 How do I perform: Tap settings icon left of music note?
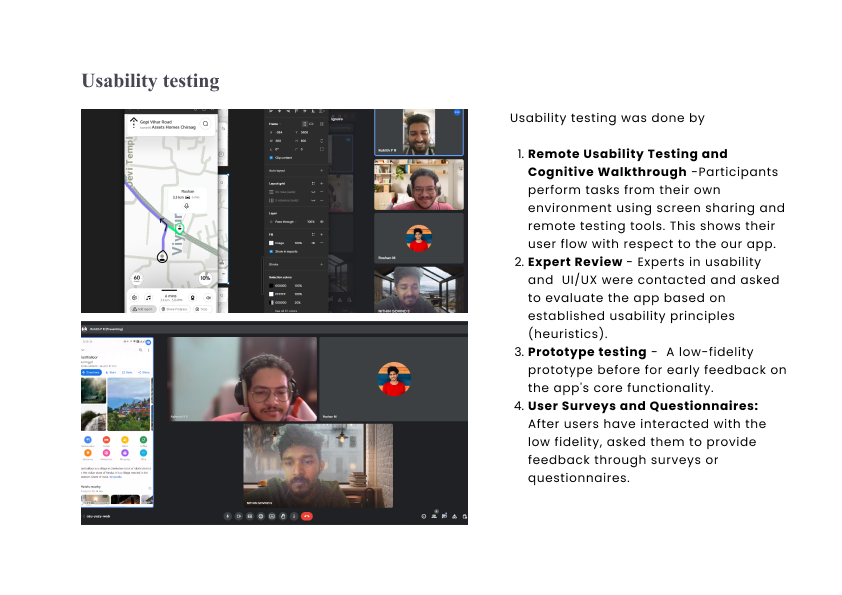(134, 298)
